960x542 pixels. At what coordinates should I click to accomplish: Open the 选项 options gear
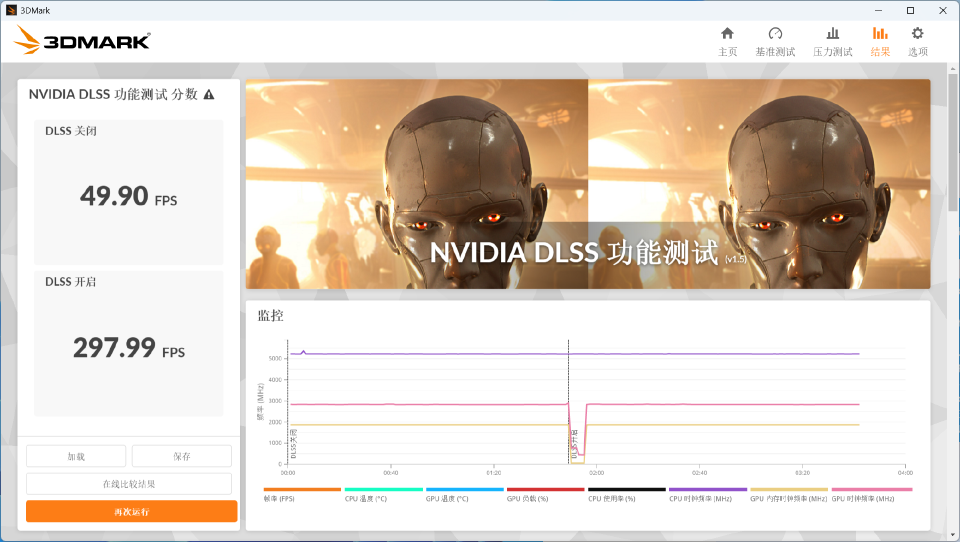point(918,42)
